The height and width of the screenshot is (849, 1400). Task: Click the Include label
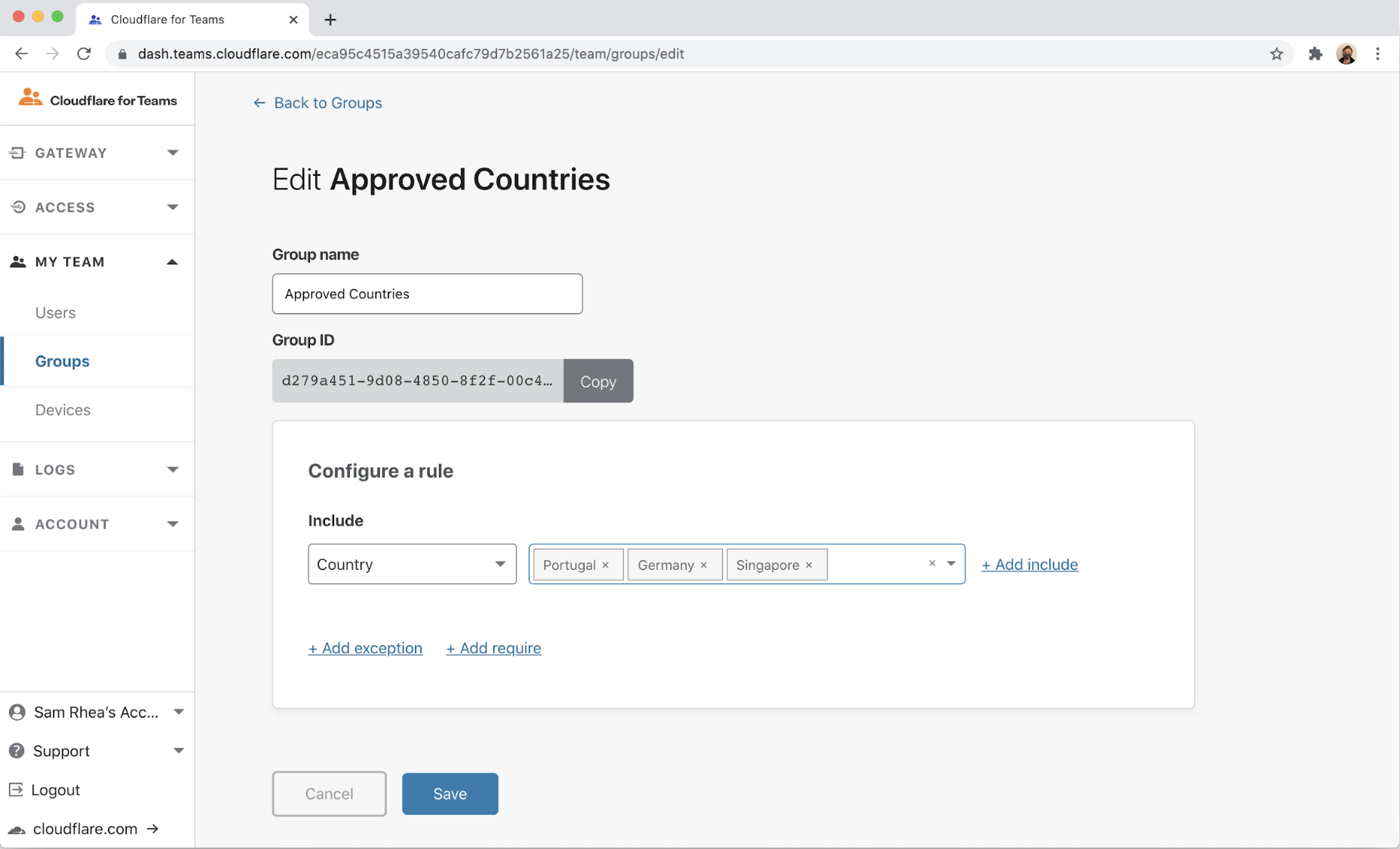click(x=336, y=521)
